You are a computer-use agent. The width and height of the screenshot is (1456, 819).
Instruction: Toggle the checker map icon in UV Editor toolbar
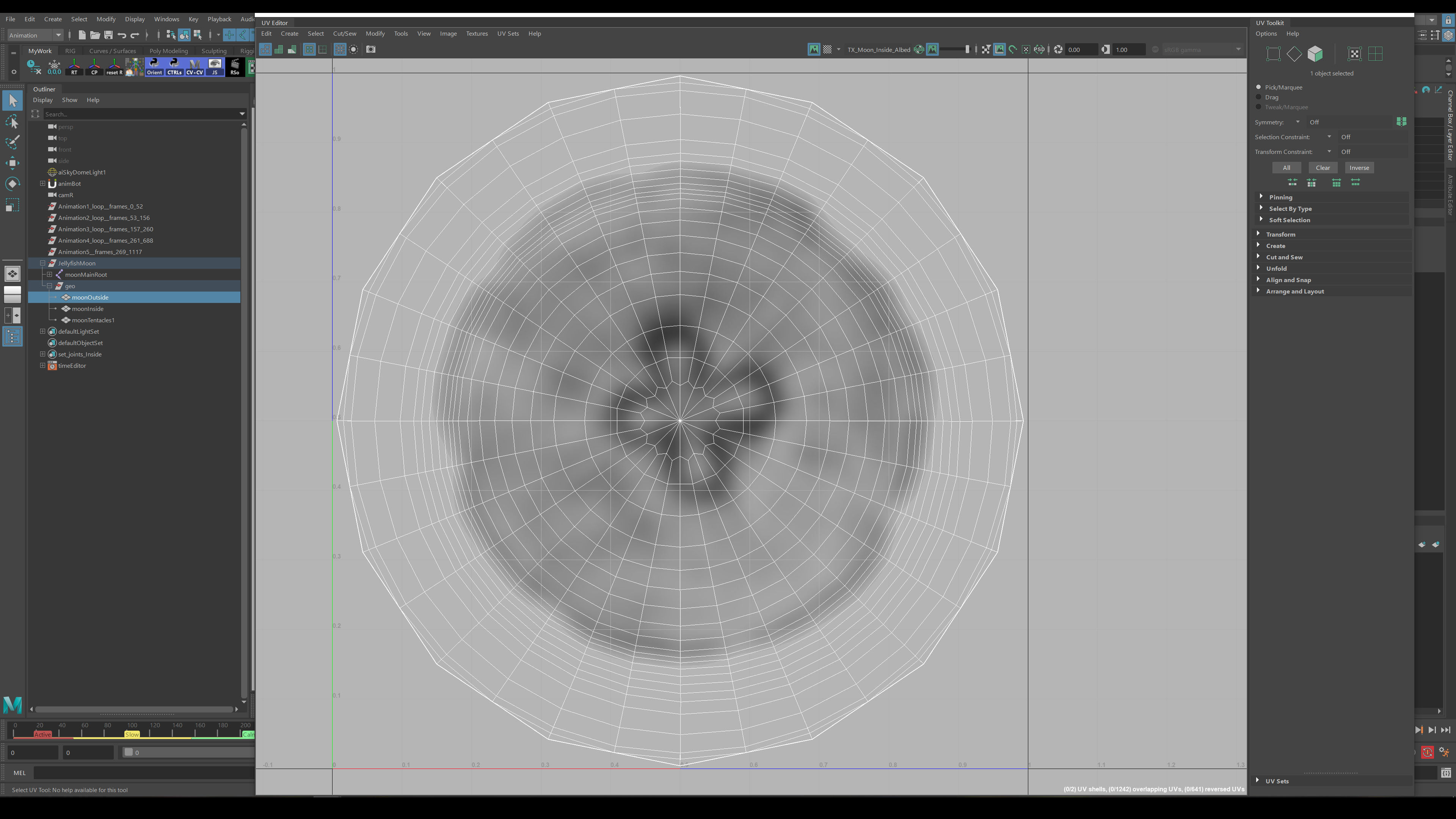pyautogui.click(x=827, y=50)
